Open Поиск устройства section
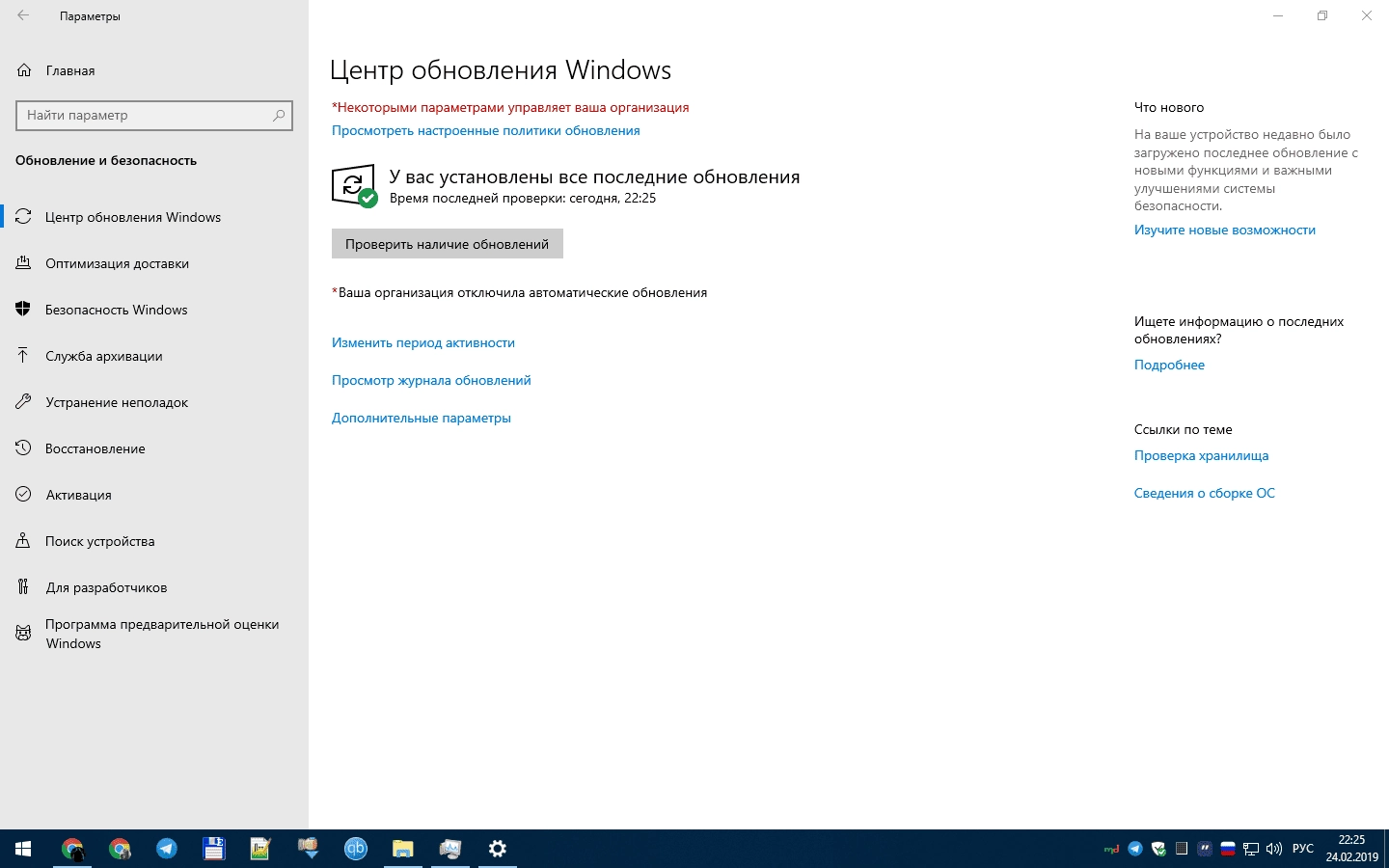1389x868 pixels. coord(154,541)
